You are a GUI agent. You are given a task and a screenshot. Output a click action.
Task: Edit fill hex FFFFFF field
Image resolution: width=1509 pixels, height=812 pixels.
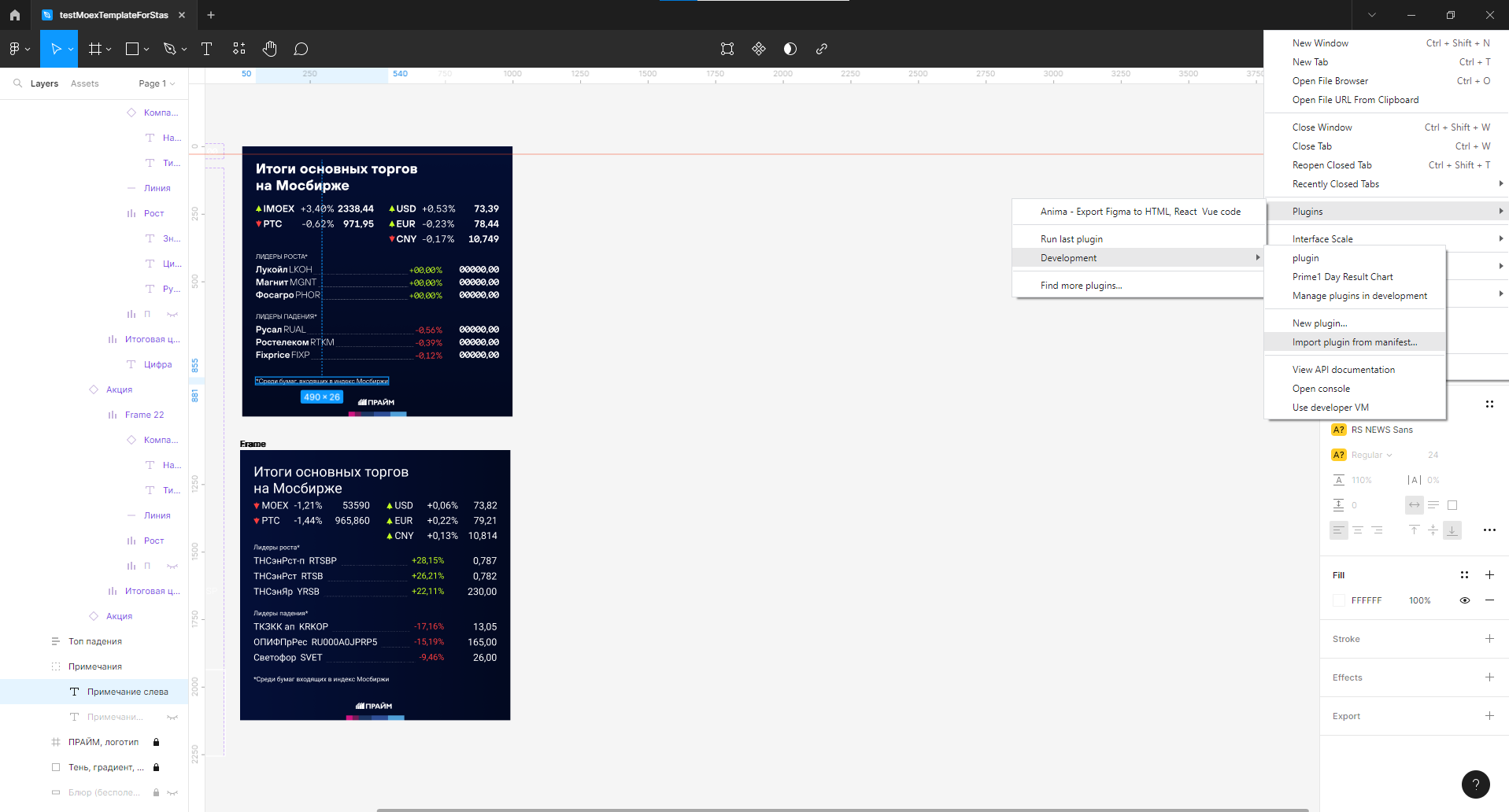[1367, 600]
